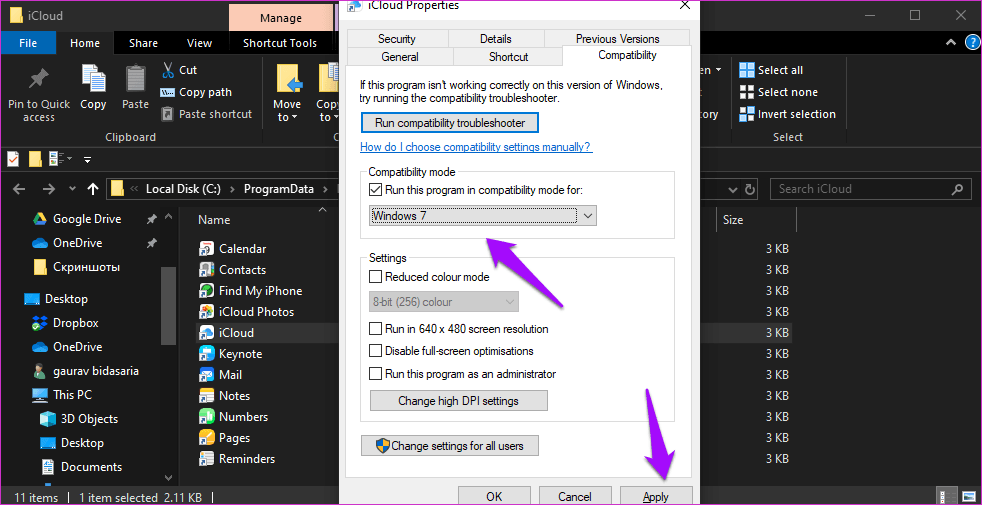This screenshot has width=982, height=505.
Task: Open the recent locations dropdown arrow
Action: [x=73, y=189]
